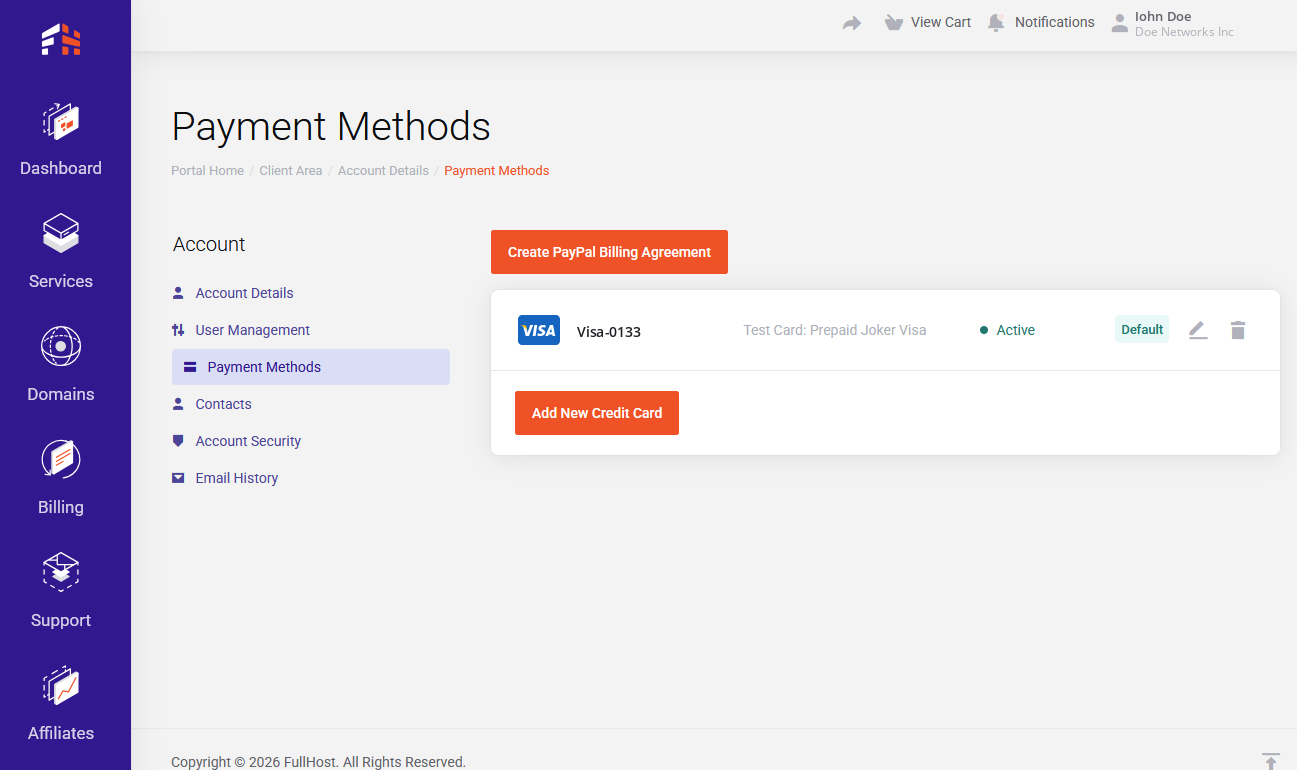Viewport: 1297px width, 770px height.
Task: Click the Active status text
Action: point(1016,330)
